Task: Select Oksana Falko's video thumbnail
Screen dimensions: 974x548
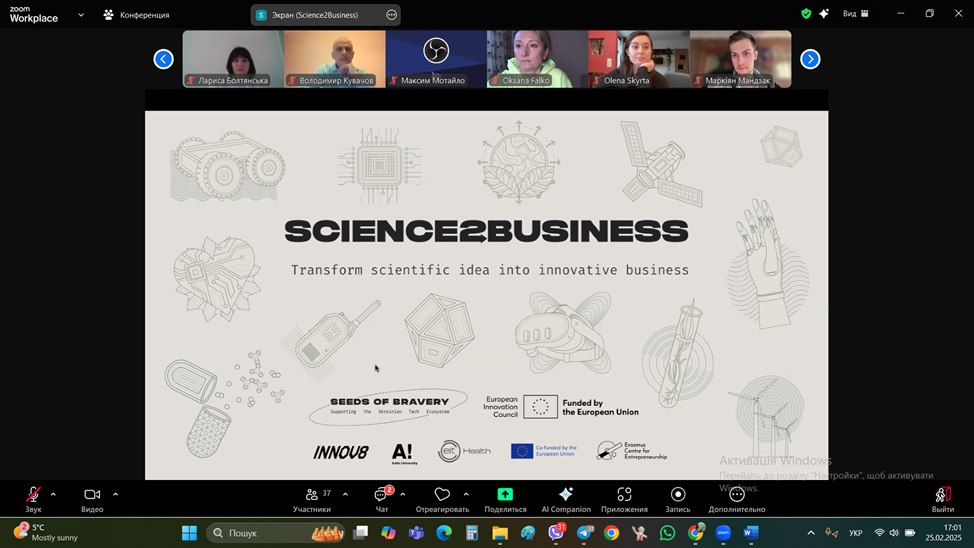Action: [537, 59]
